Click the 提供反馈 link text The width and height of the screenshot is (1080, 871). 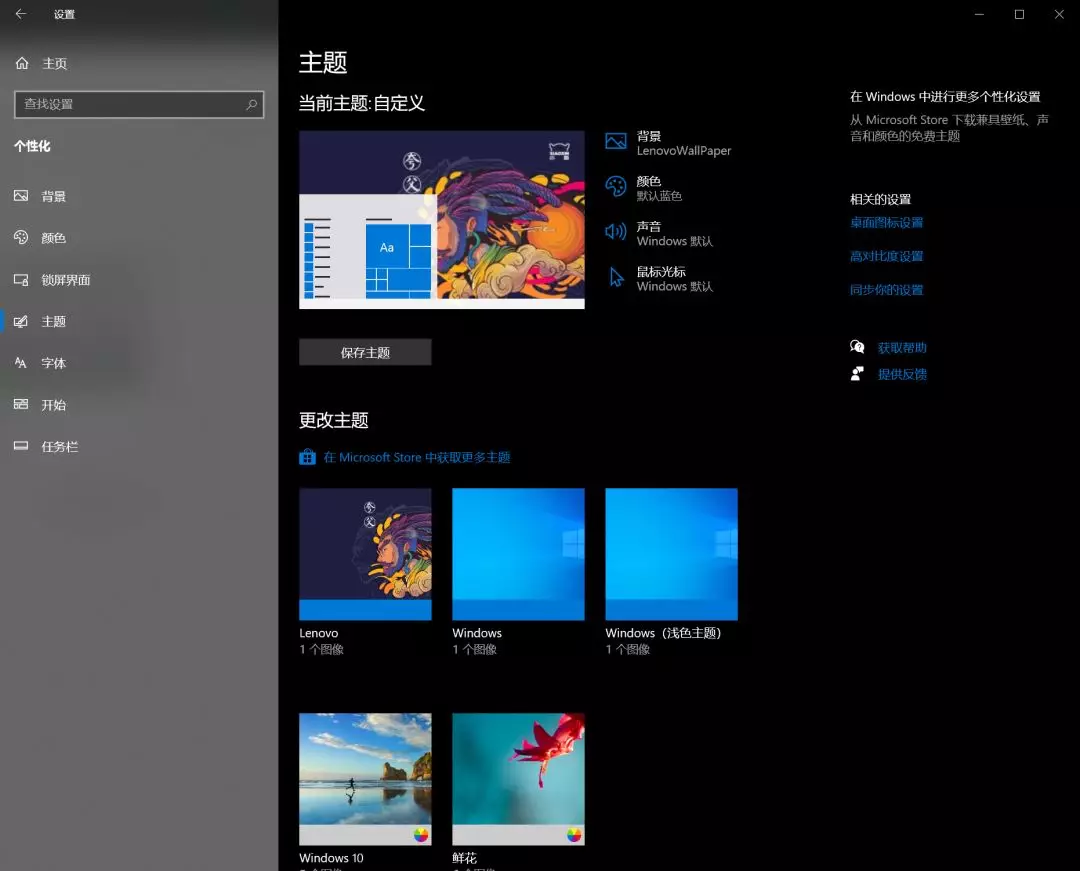click(x=902, y=375)
